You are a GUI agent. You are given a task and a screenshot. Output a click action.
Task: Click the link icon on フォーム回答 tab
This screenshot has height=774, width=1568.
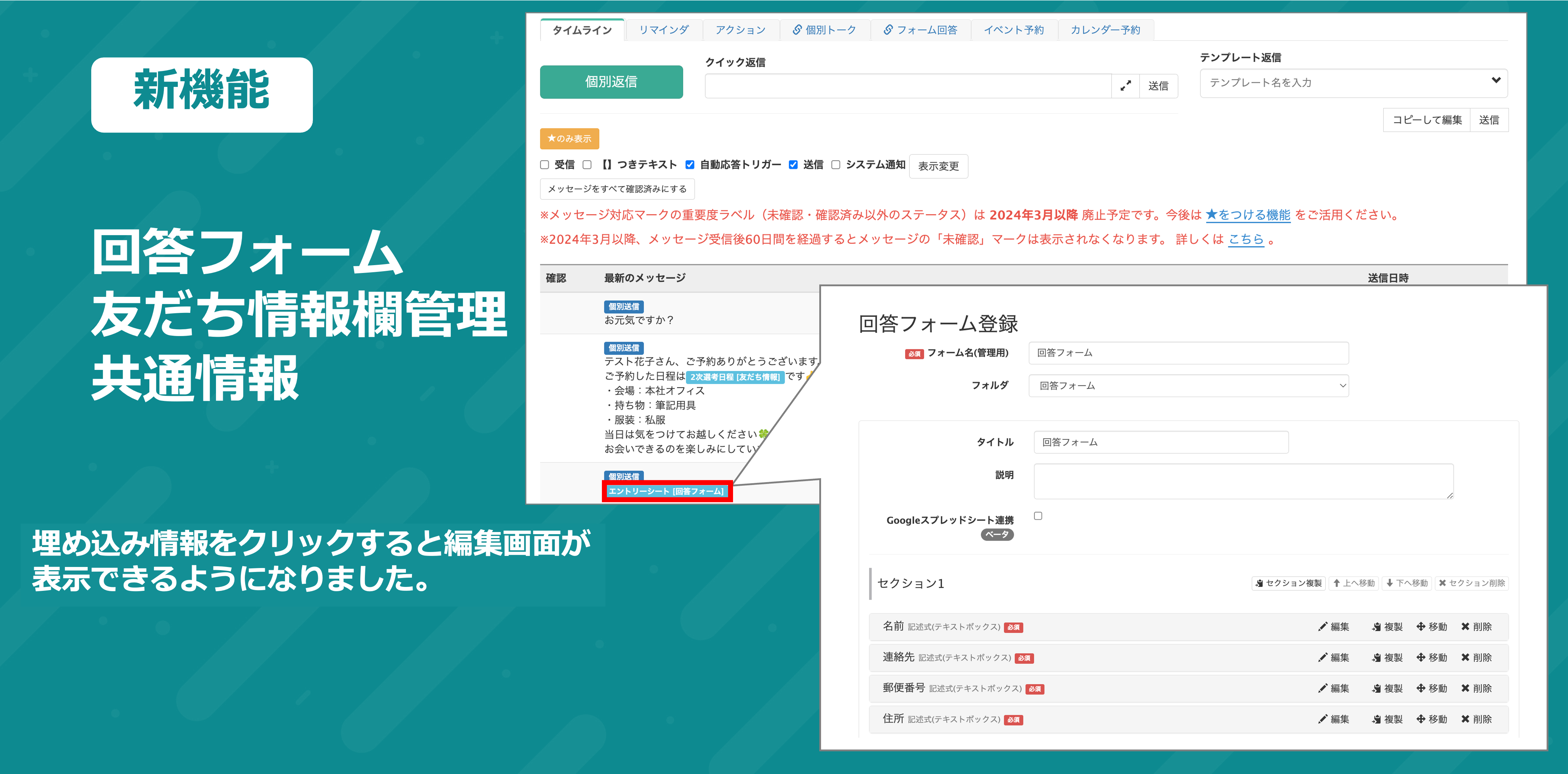(x=888, y=29)
